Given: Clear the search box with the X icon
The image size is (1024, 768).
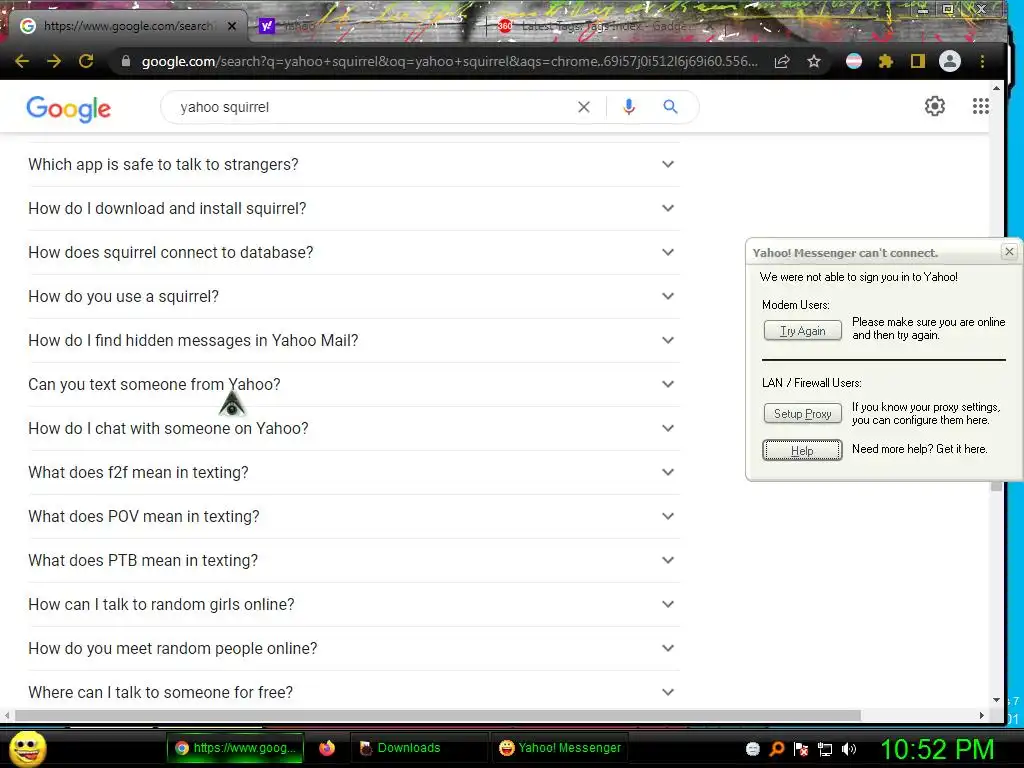Looking at the screenshot, I should tap(584, 107).
